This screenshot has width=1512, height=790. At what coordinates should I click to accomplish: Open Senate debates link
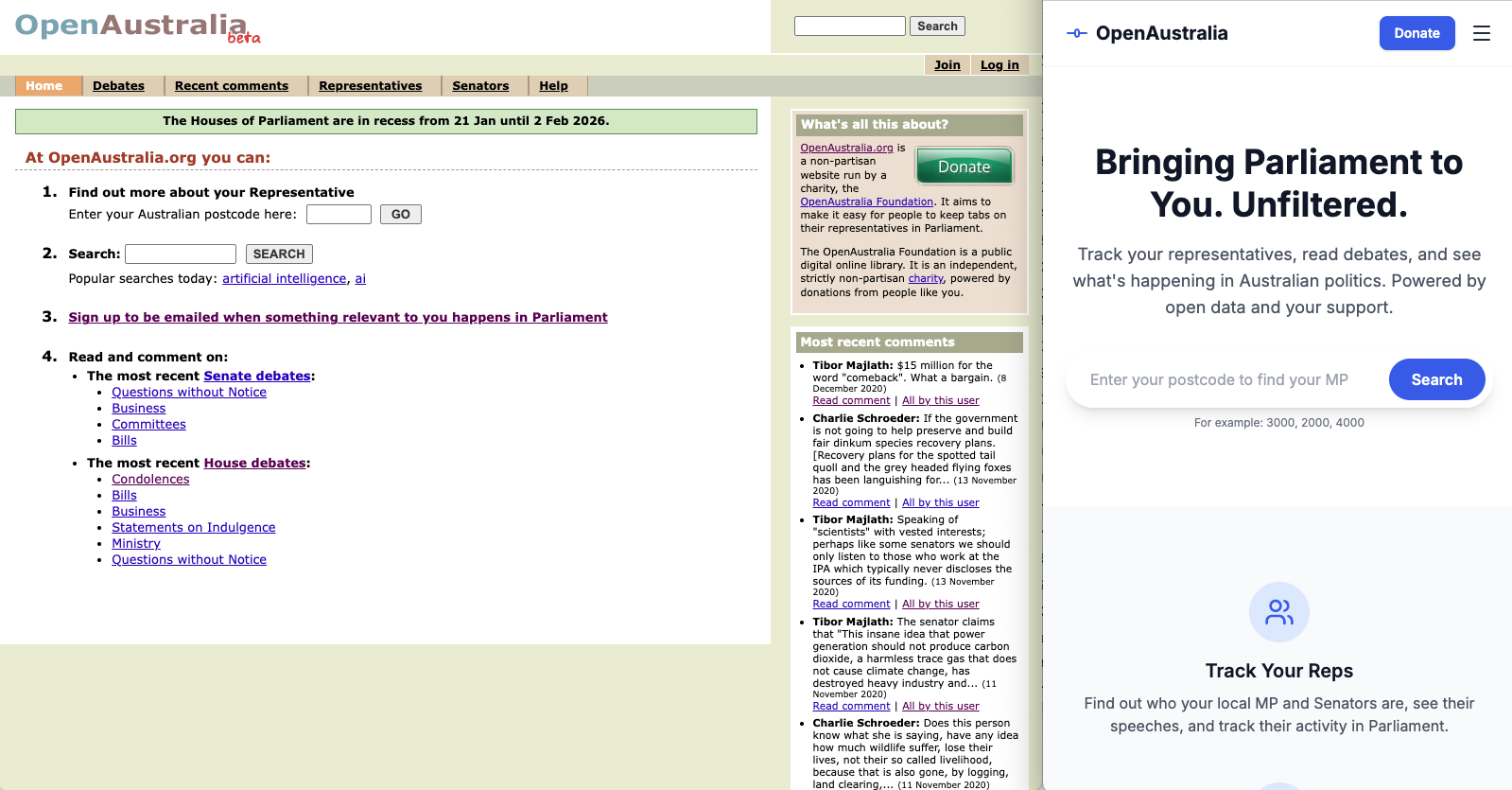click(256, 376)
